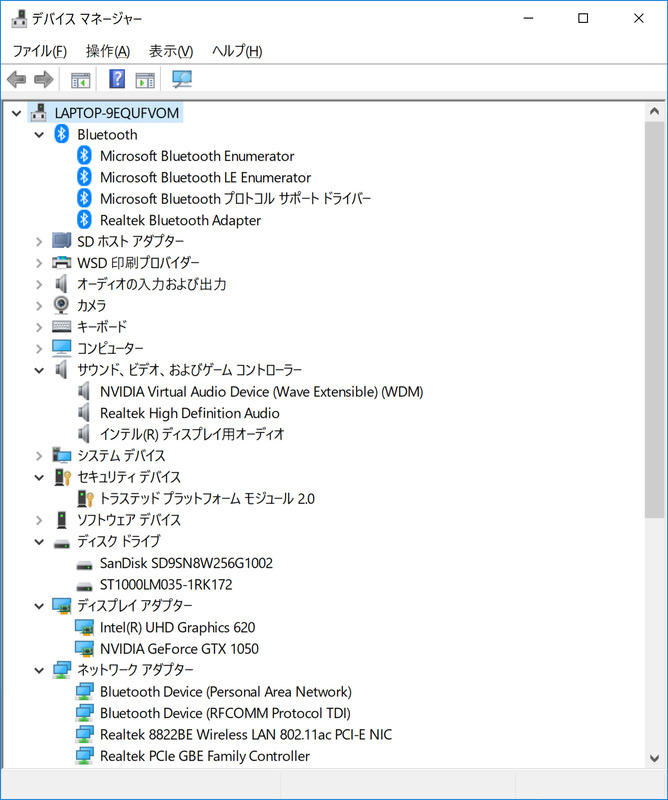Click the show/hide console tree icon
Screen dimensions: 668x800
[x=81, y=80]
